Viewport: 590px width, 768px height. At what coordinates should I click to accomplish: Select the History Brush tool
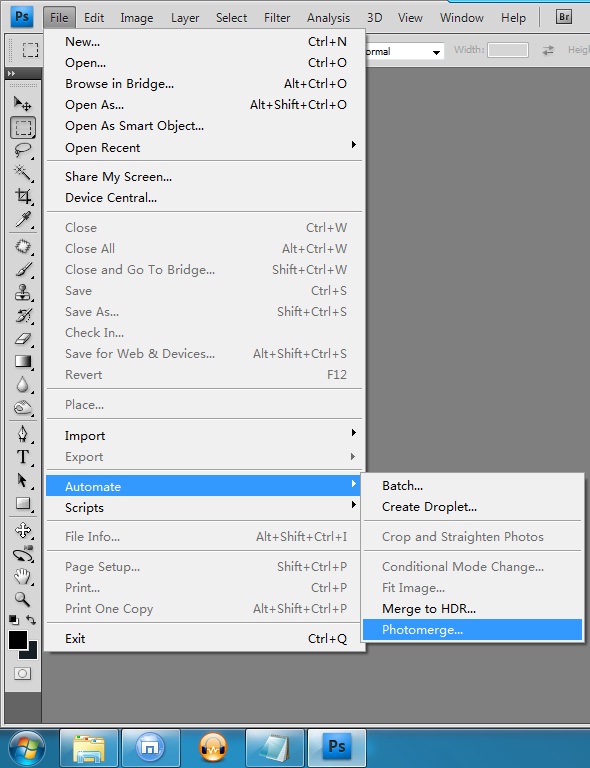point(23,315)
